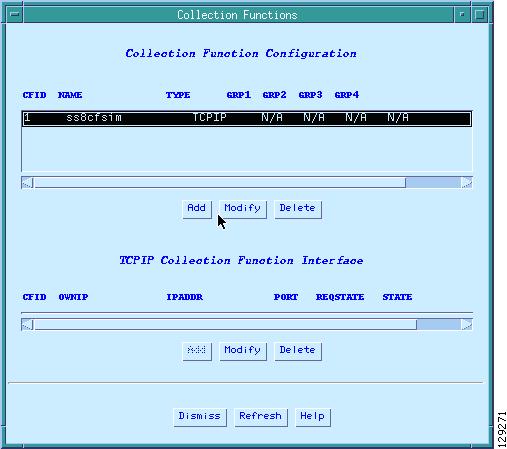Click the CFID header in TCPIP interface table
The image size is (507, 449).
coord(35,297)
